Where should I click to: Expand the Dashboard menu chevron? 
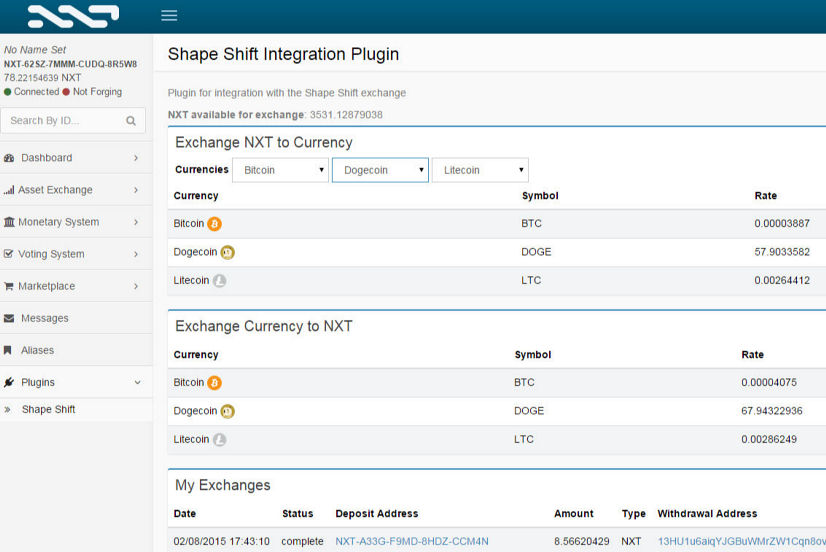pyautogui.click(x=136, y=158)
